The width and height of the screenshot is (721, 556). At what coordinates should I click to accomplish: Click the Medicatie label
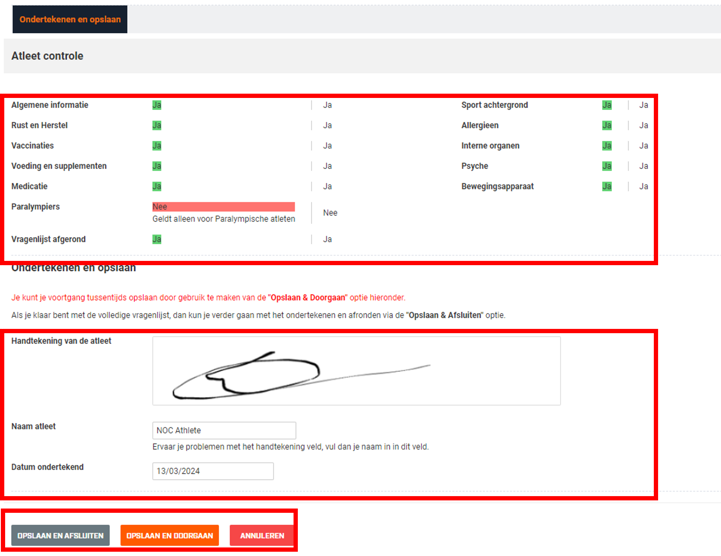[x=29, y=186]
